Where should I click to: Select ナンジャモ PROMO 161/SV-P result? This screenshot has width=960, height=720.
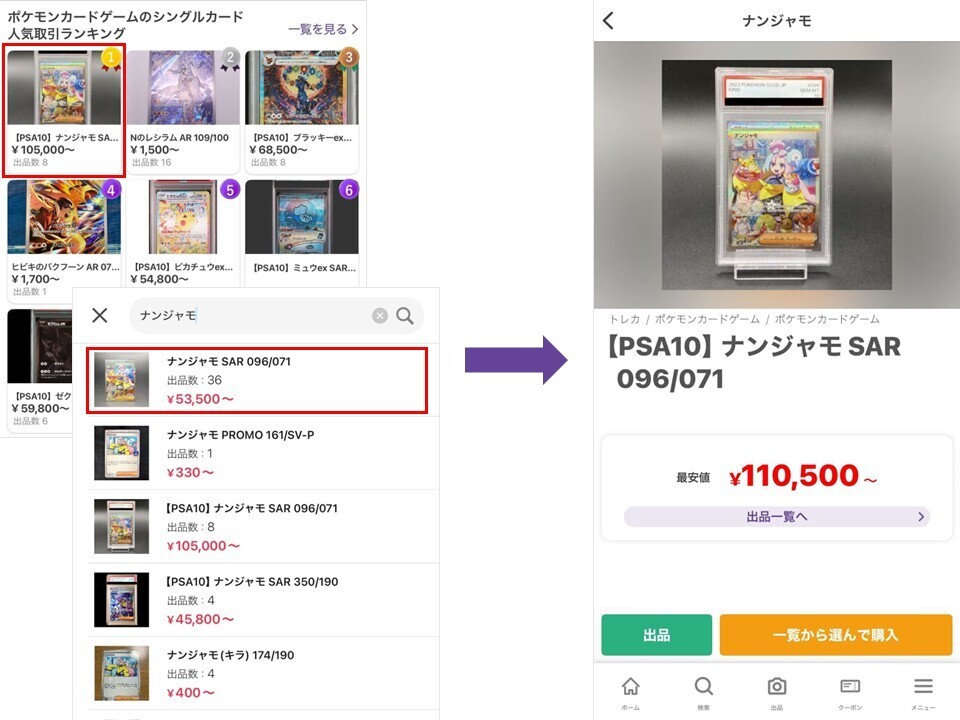[x=257, y=453]
